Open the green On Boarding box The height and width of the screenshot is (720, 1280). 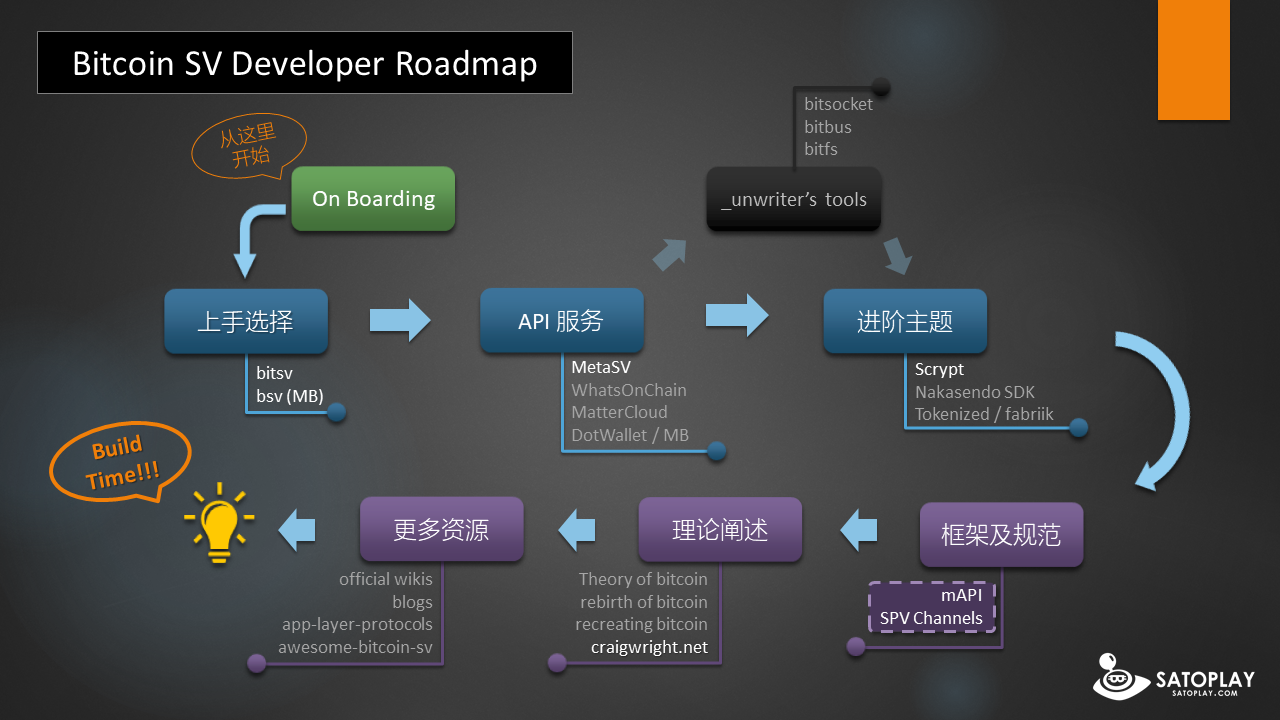[x=373, y=199]
